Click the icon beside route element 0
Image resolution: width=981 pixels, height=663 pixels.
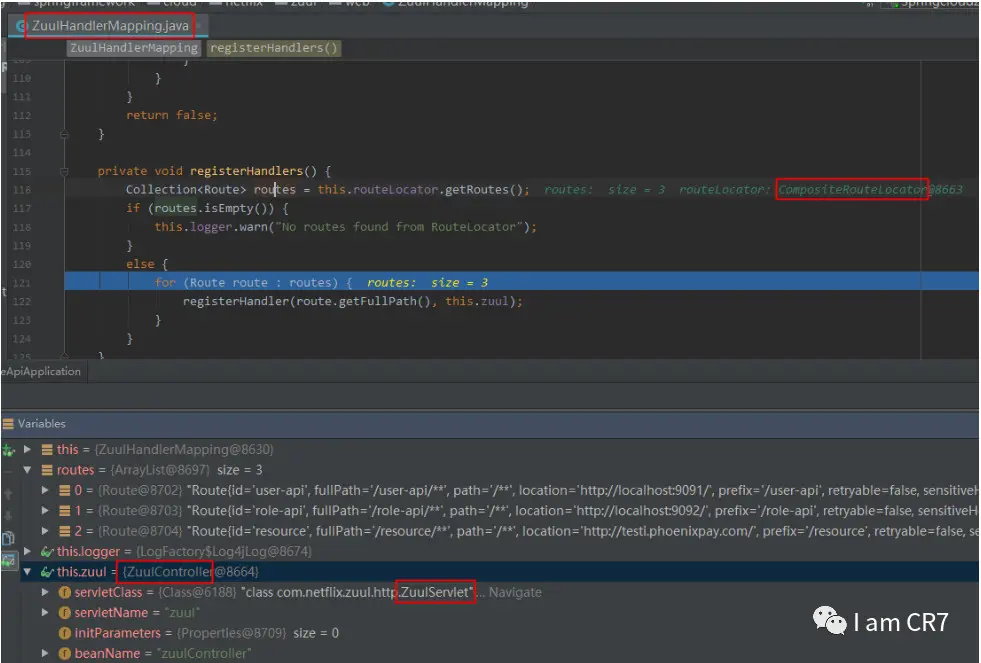pyautogui.click(x=64, y=490)
